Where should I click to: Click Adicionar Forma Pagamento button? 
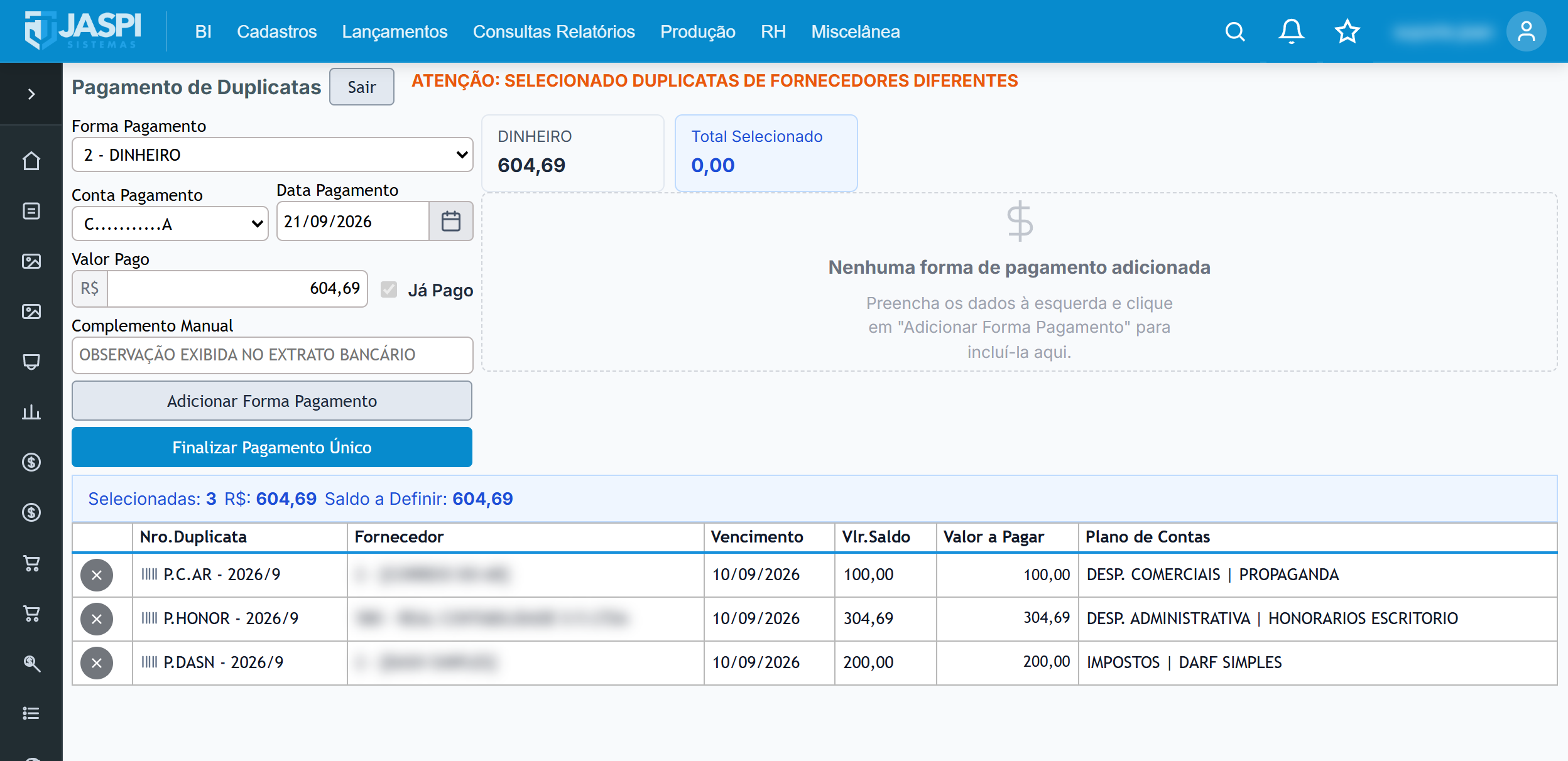(272, 401)
